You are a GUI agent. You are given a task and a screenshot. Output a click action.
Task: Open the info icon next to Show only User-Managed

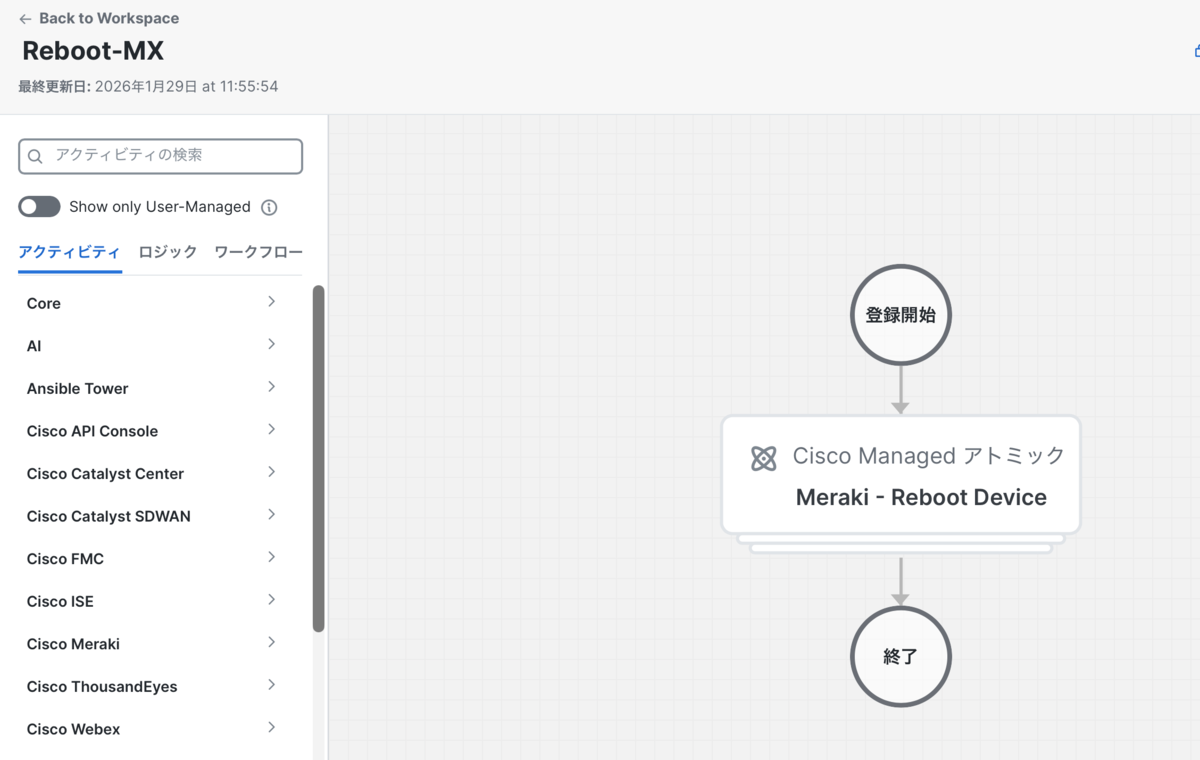[269, 207]
